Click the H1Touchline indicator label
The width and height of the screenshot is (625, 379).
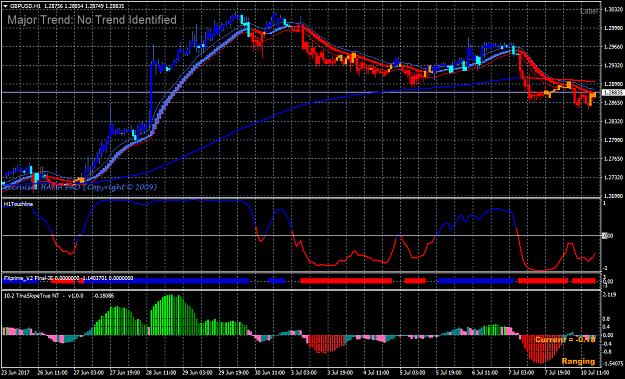(x=18, y=204)
